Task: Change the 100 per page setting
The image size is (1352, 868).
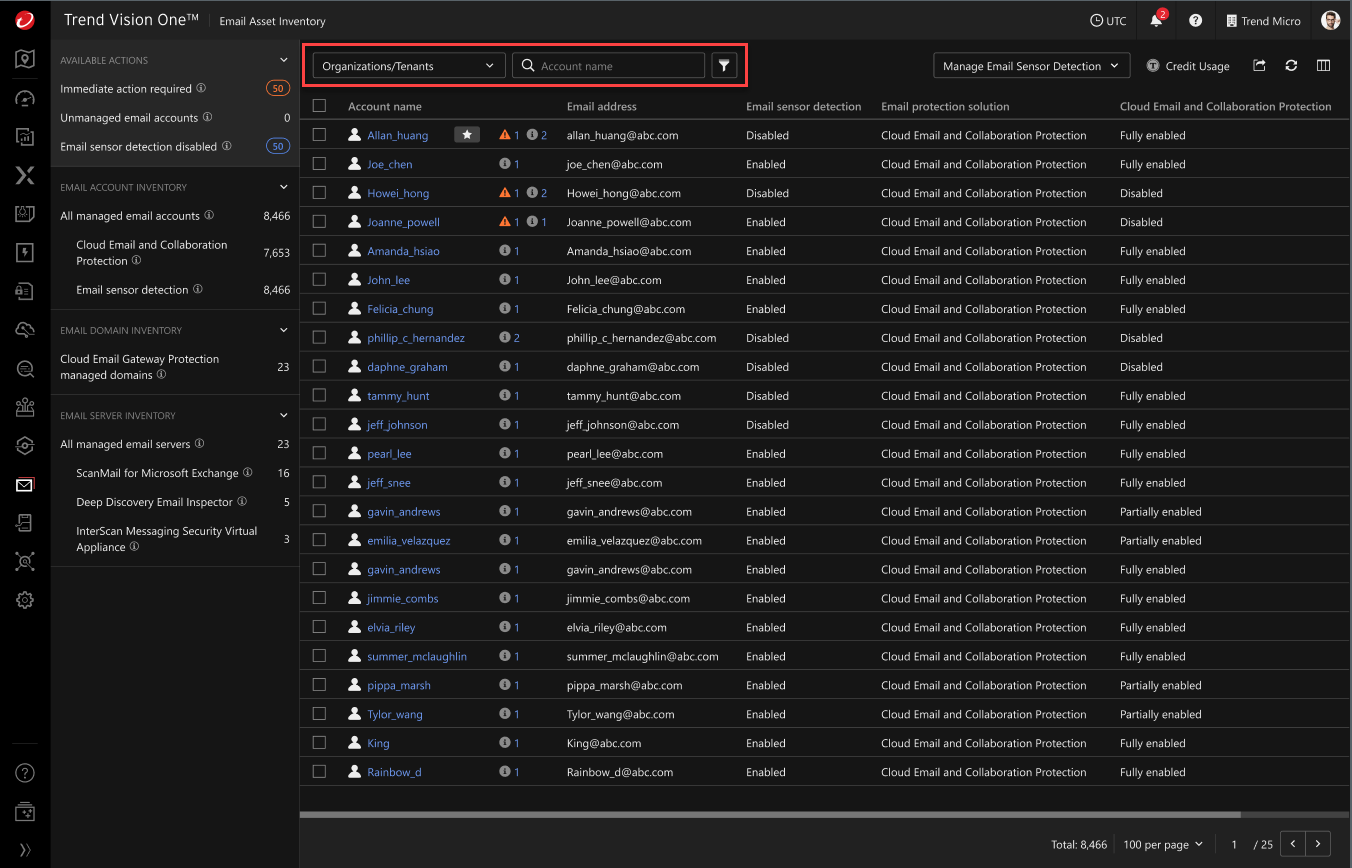Action: point(1163,845)
